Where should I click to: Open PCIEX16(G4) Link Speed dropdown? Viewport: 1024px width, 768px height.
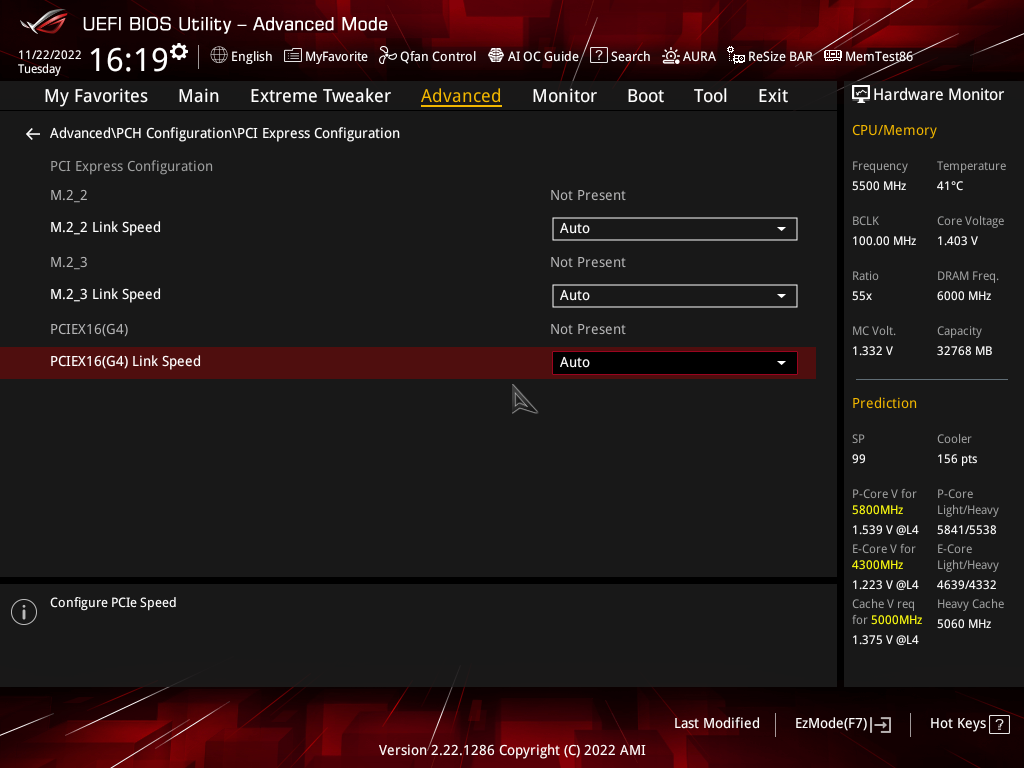[675, 362]
